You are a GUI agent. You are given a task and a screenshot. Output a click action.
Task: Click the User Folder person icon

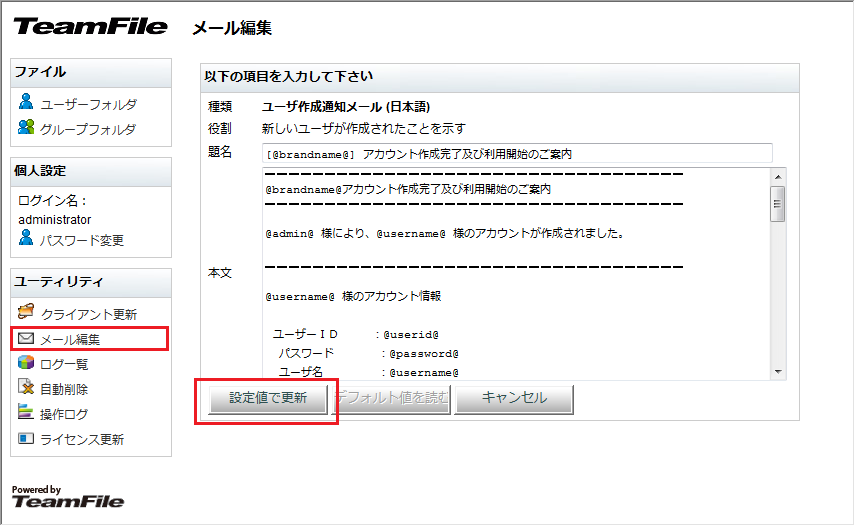click(x=26, y=102)
